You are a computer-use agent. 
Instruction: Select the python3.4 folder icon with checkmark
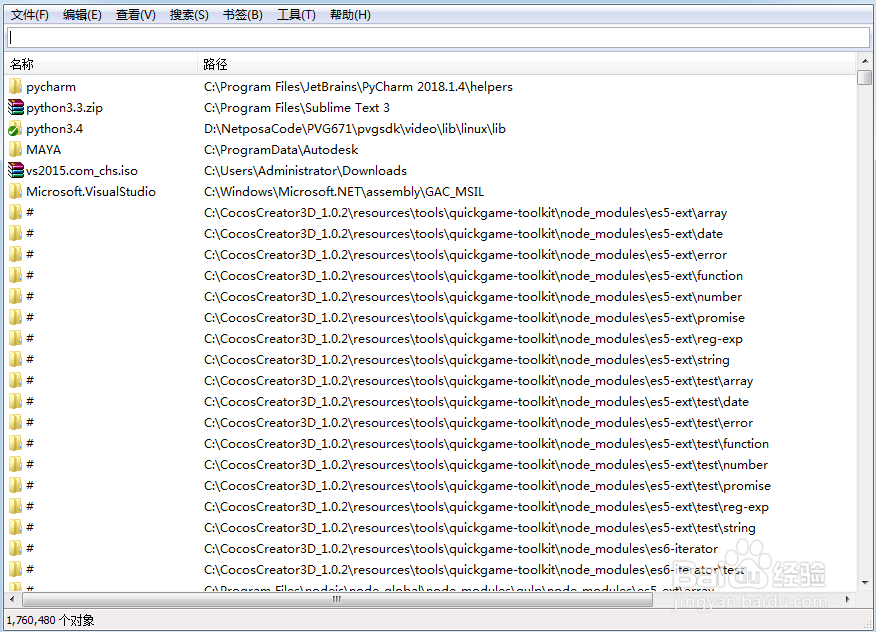[15, 129]
